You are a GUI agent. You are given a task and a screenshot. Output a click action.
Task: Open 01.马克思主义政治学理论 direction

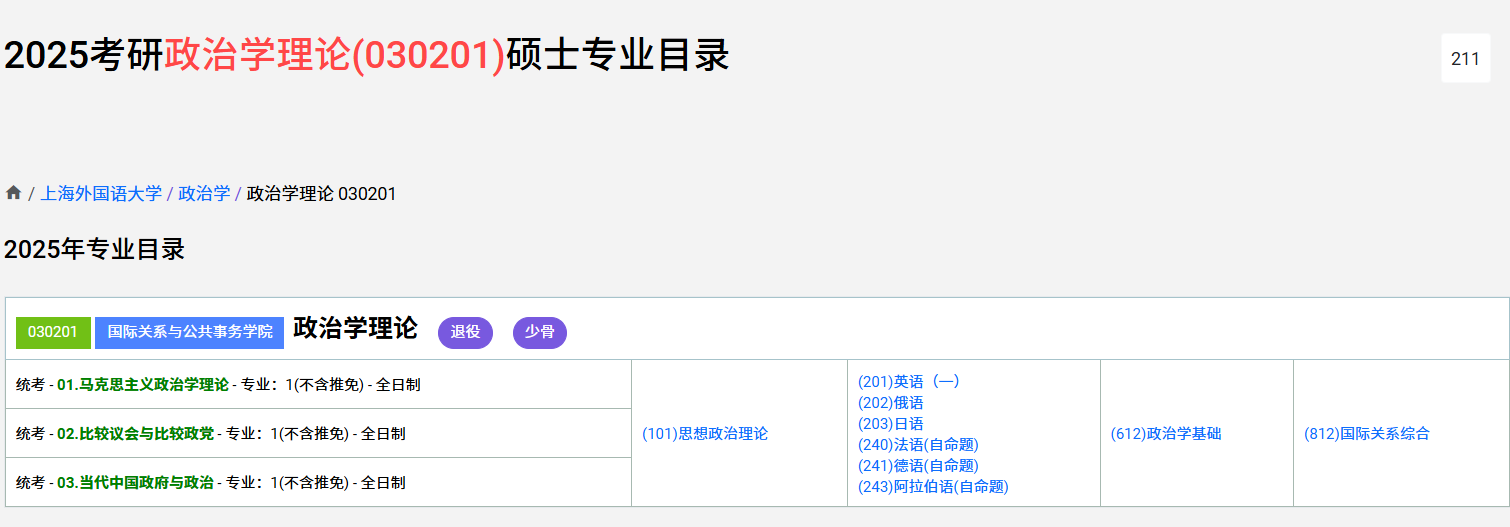click(143, 385)
